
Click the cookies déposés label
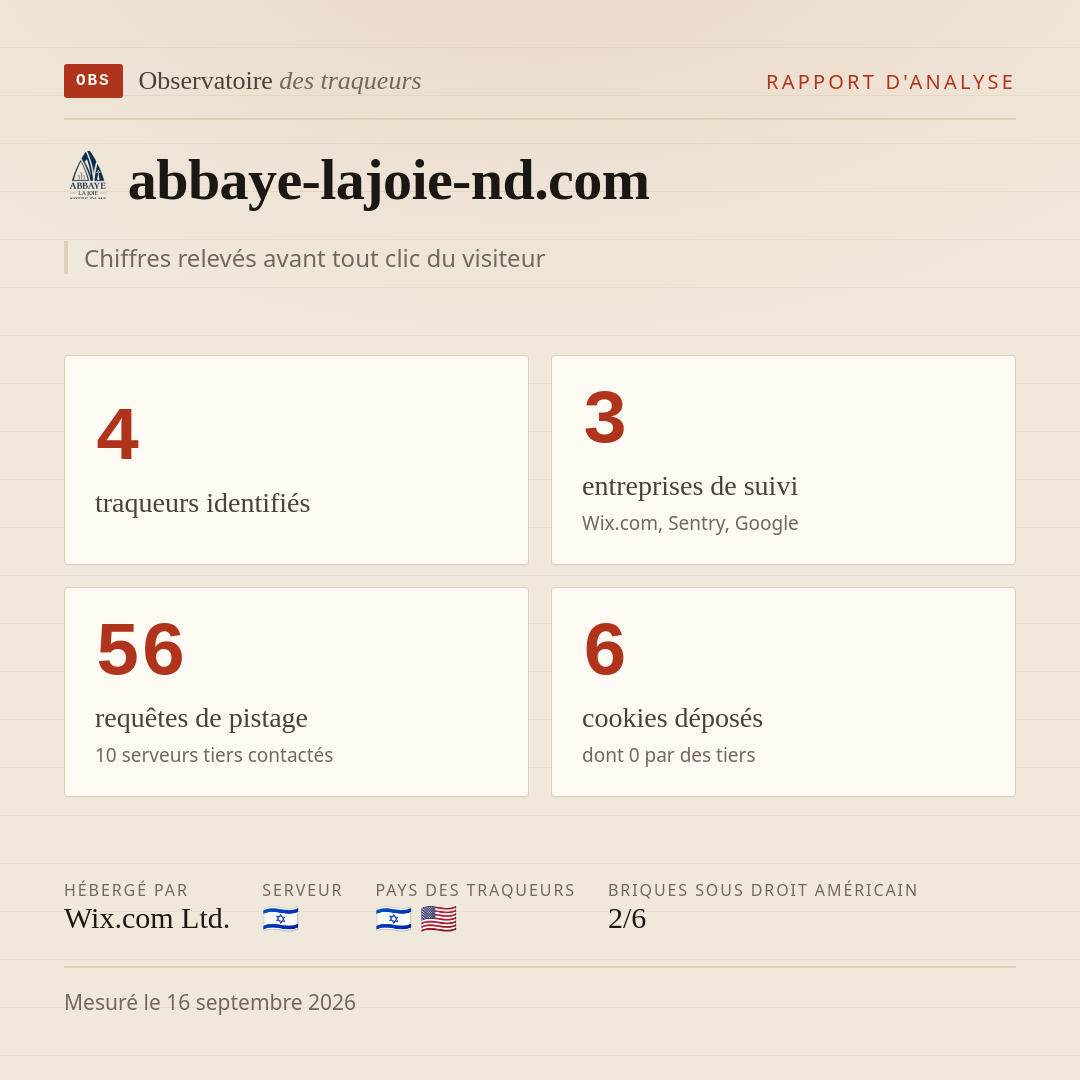point(672,718)
